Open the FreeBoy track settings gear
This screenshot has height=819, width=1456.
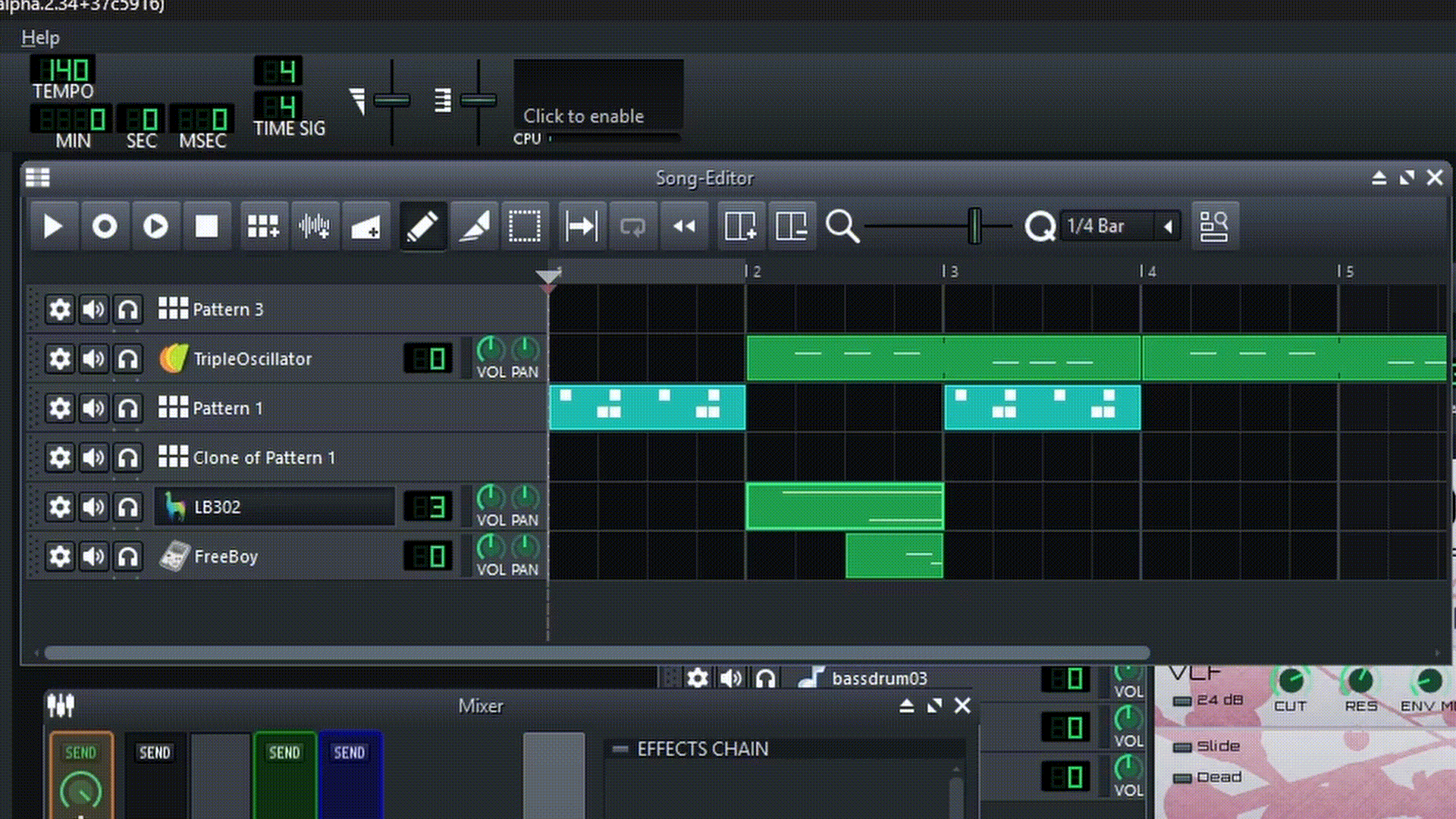[x=59, y=556]
